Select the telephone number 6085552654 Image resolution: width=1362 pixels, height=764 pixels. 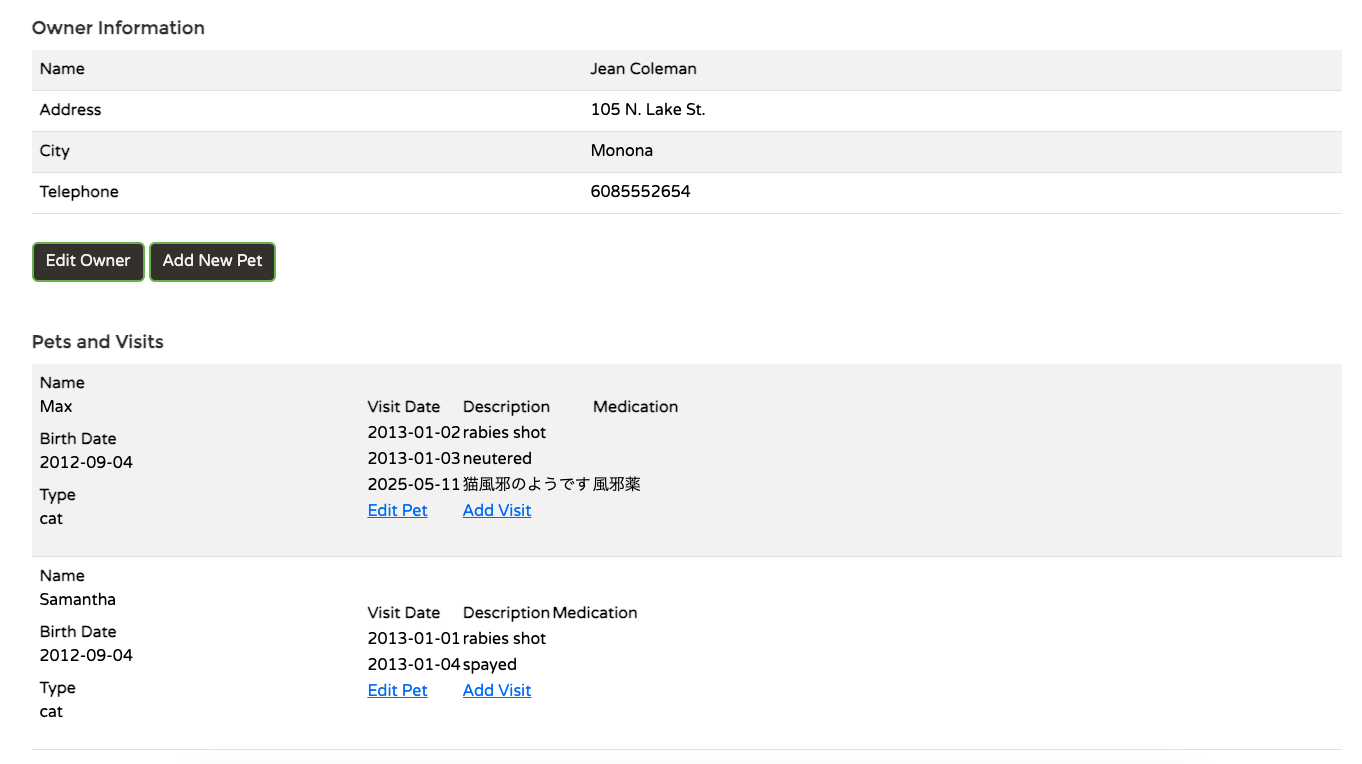click(640, 192)
